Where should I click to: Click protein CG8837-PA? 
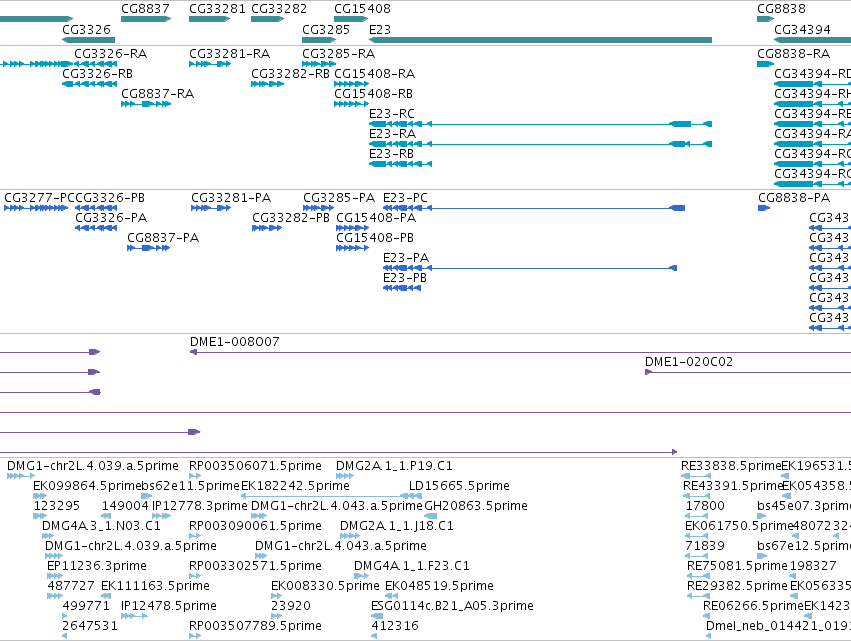pyautogui.click(x=148, y=249)
